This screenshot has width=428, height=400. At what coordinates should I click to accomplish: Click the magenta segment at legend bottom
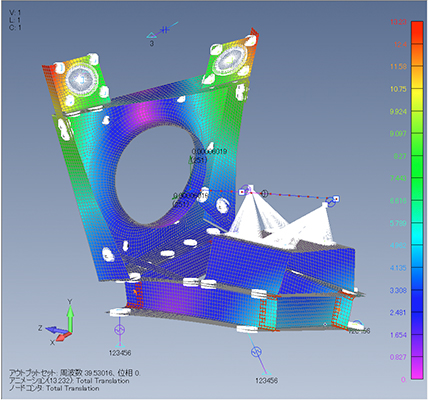click(x=417, y=368)
